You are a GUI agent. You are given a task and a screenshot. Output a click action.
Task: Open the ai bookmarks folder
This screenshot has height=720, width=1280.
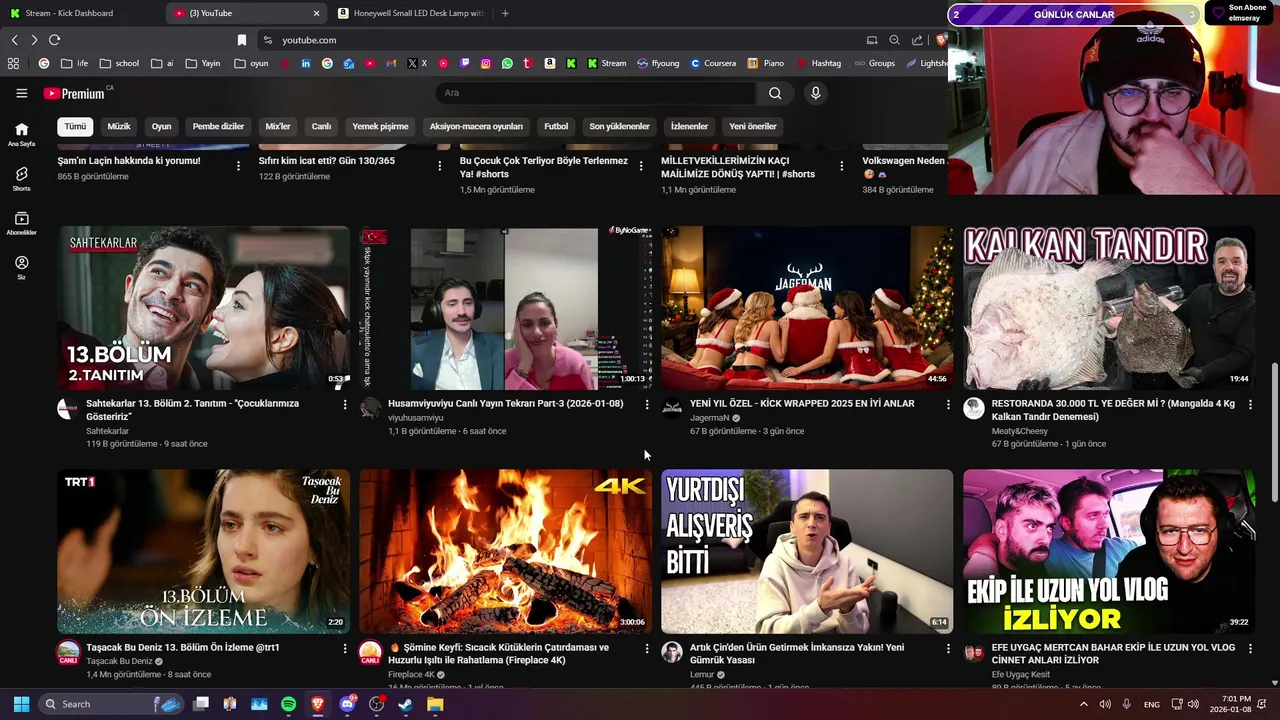click(x=162, y=63)
